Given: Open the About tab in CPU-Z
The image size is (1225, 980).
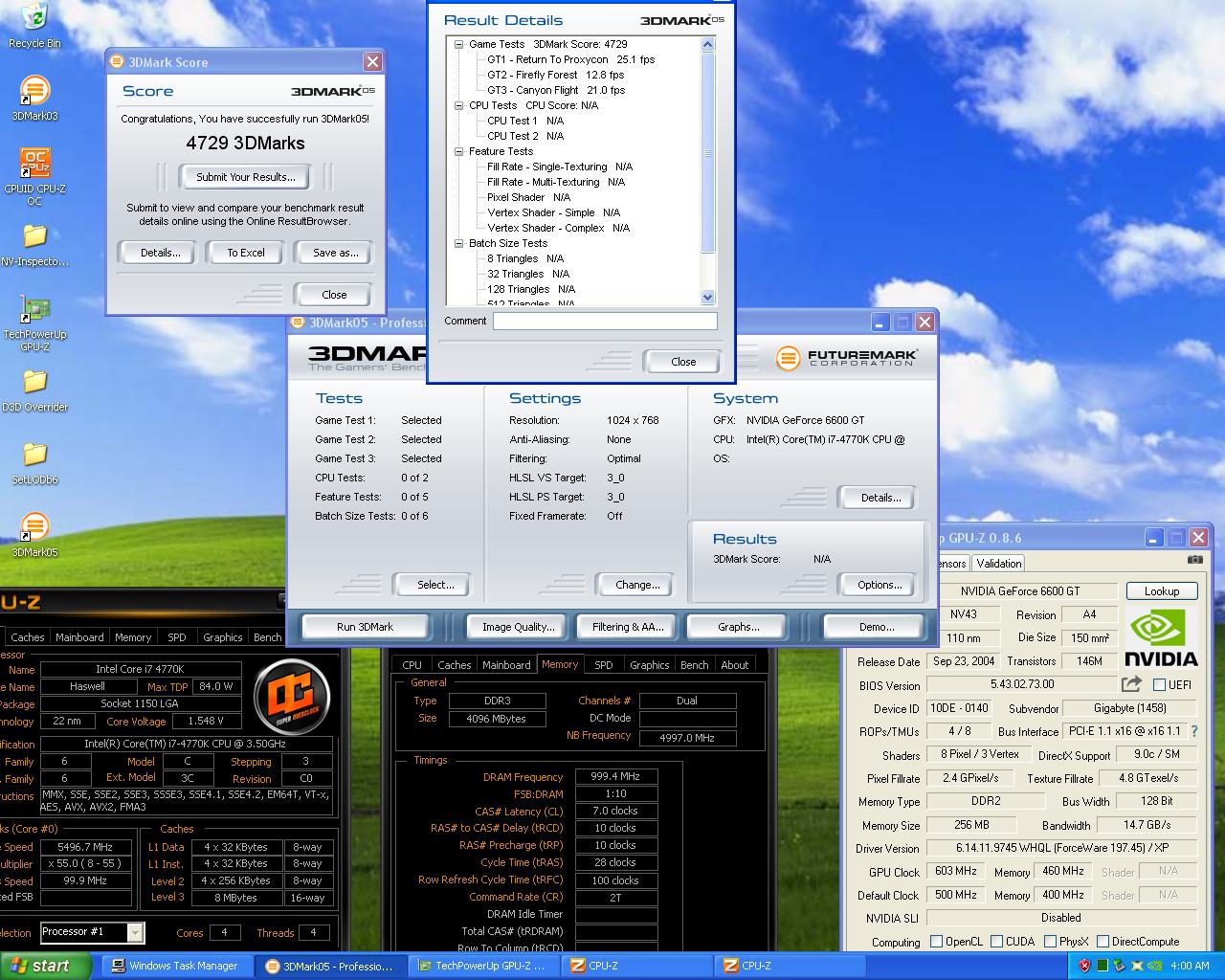Looking at the screenshot, I should (735, 665).
